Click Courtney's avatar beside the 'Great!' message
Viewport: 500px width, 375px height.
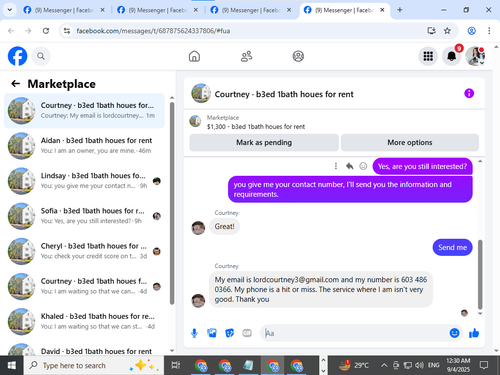pyautogui.click(x=198, y=228)
